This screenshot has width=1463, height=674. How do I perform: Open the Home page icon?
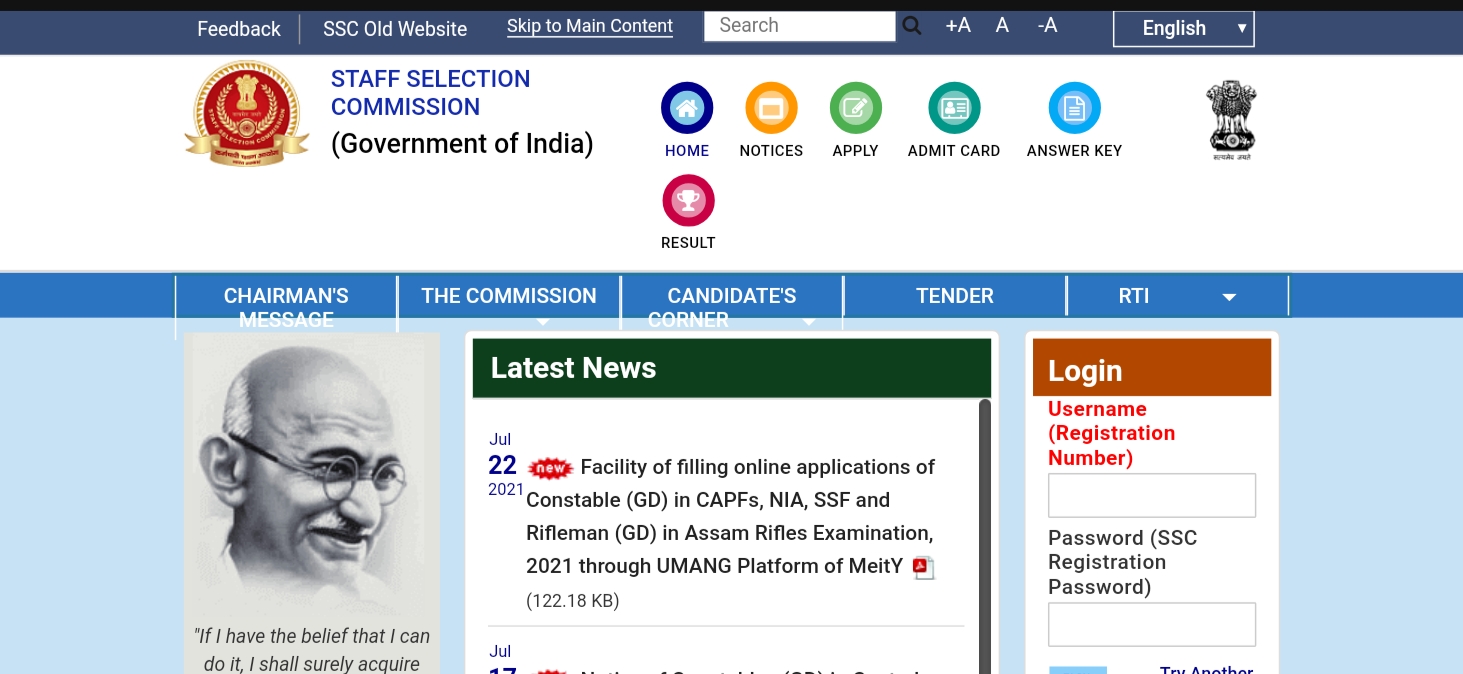tap(687, 107)
